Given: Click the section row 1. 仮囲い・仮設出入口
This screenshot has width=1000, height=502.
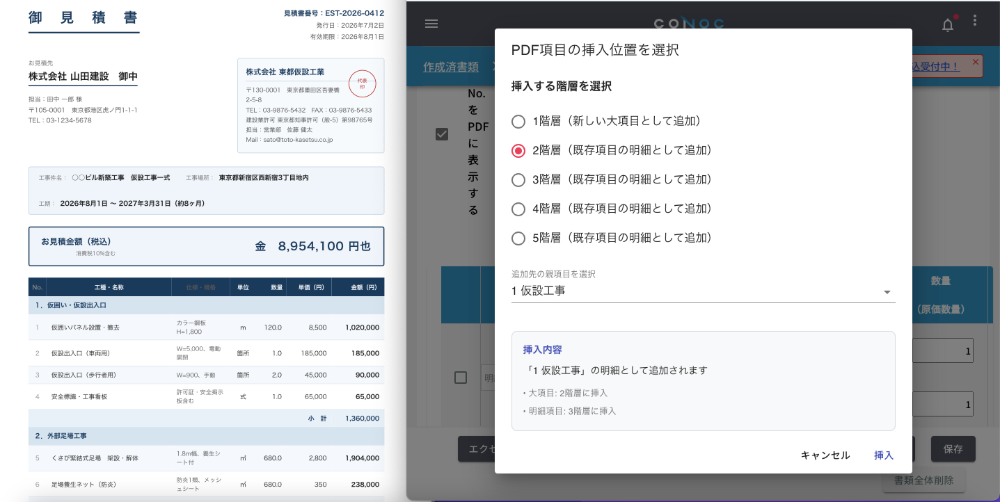Looking at the screenshot, I should point(206,305).
